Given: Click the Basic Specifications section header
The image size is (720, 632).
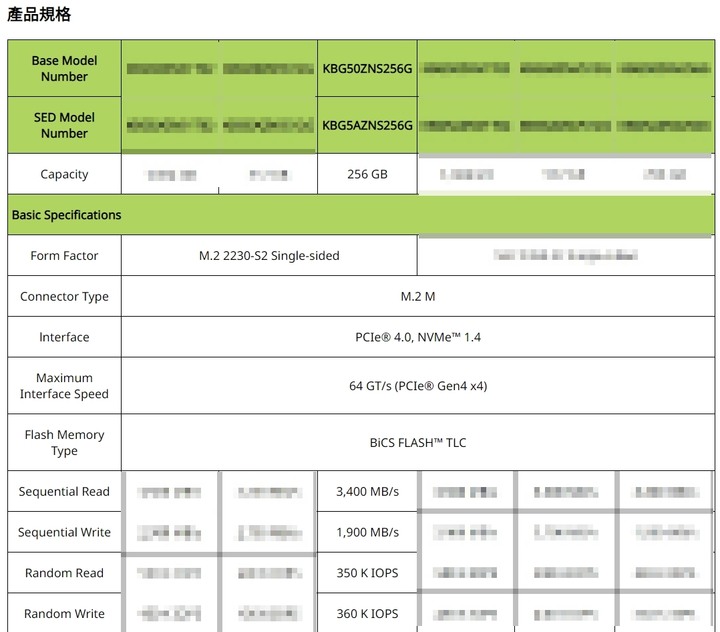Looking at the screenshot, I should click(361, 215).
